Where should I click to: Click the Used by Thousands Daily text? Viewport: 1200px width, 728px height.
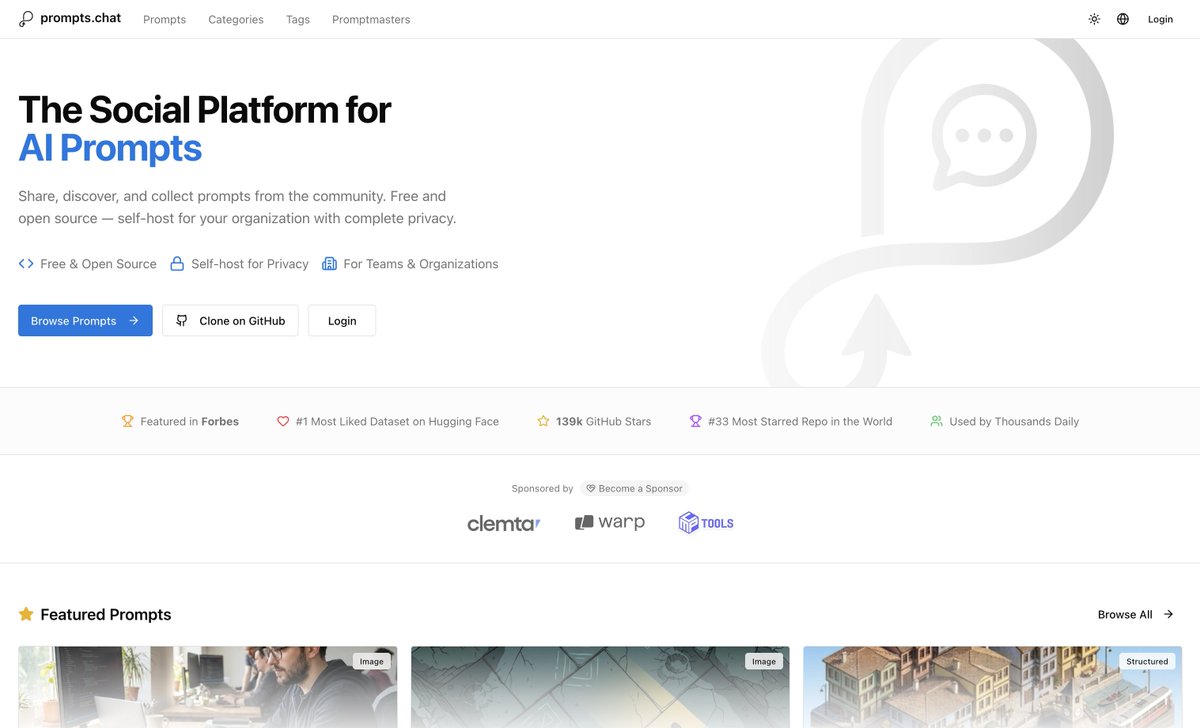(x=1014, y=421)
